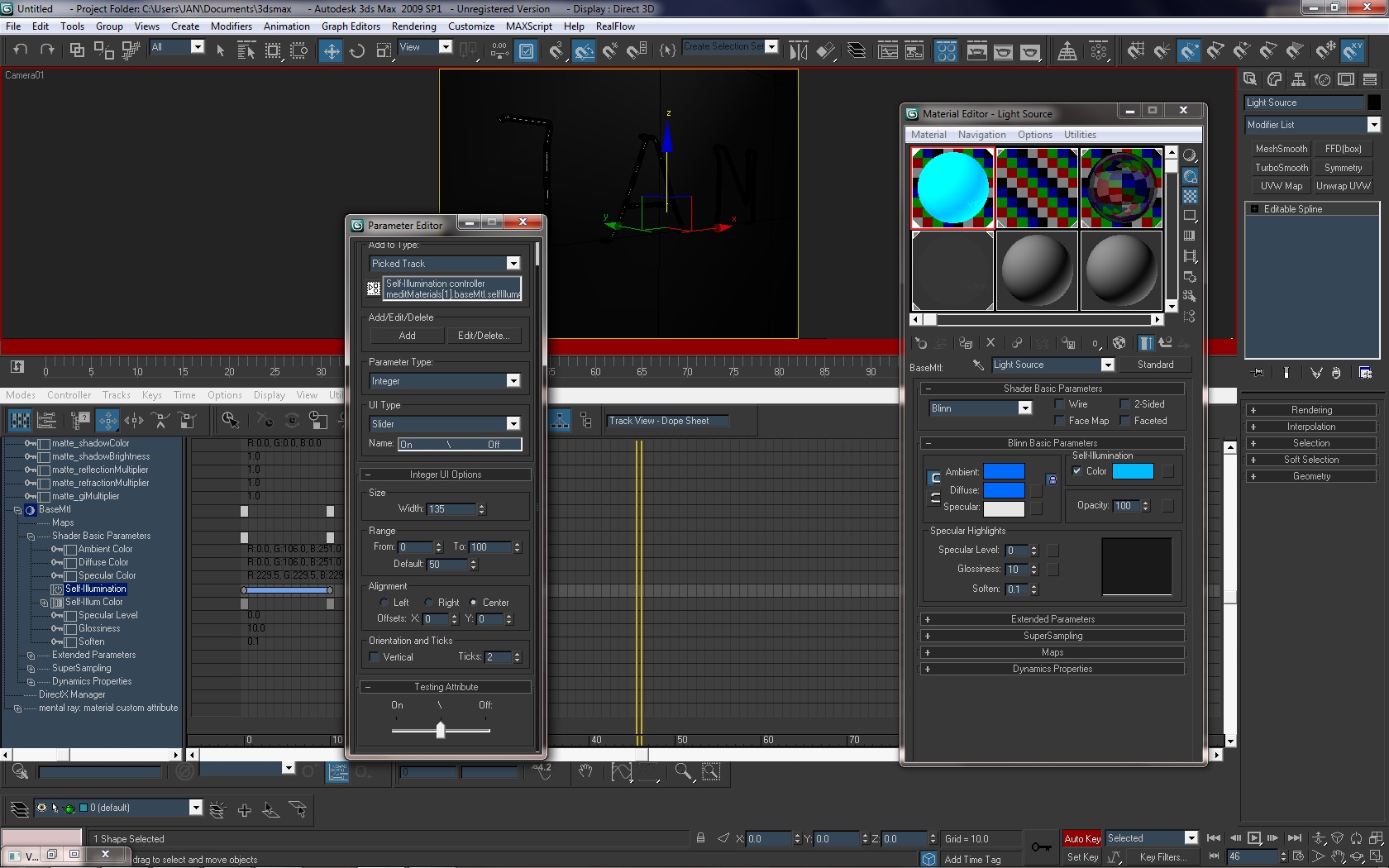Screen dimensions: 1389x868
Task: Click the Undo arrow in main toolbar
Action: point(20,50)
